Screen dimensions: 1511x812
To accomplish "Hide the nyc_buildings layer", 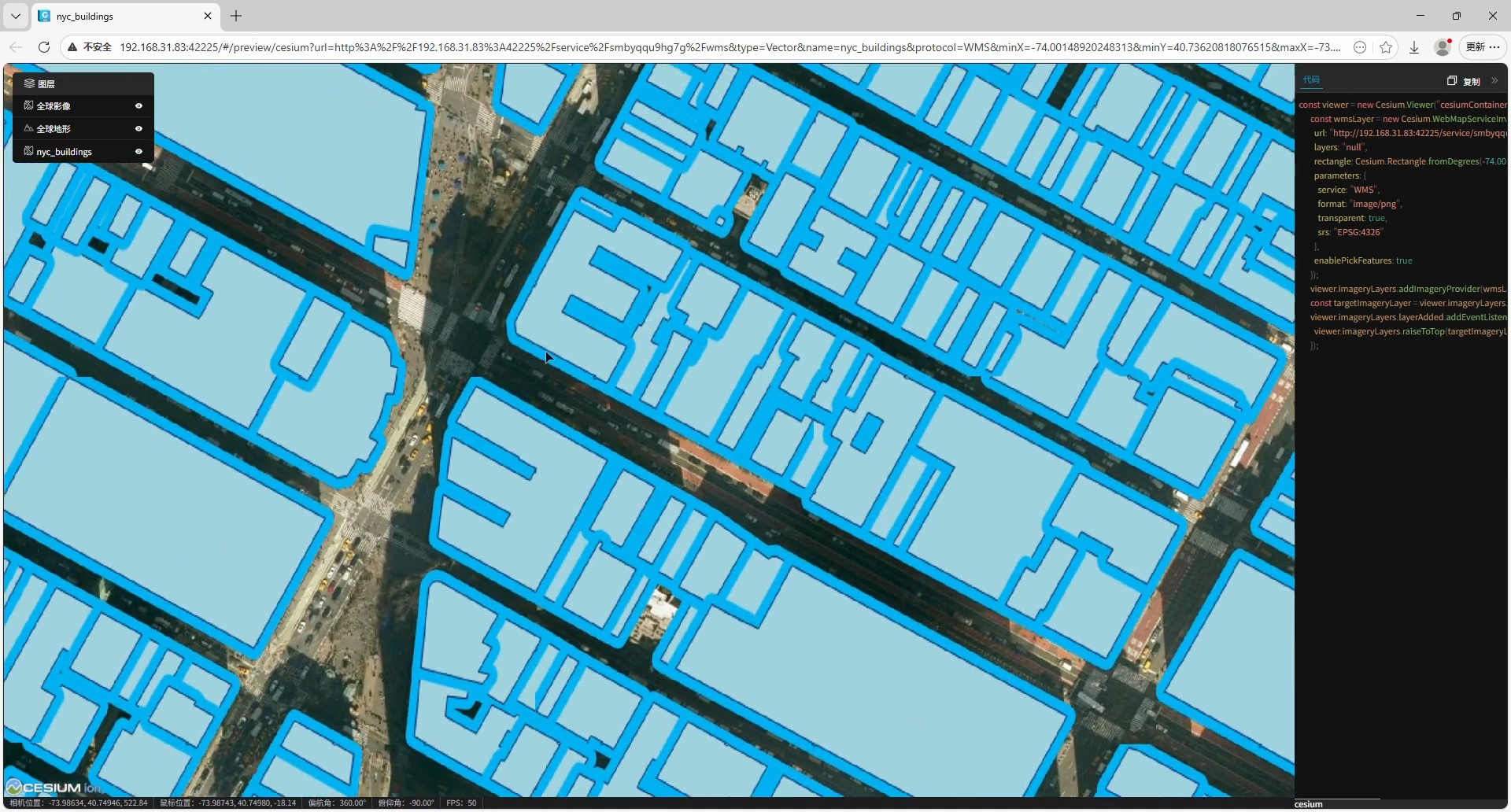I will point(139,151).
